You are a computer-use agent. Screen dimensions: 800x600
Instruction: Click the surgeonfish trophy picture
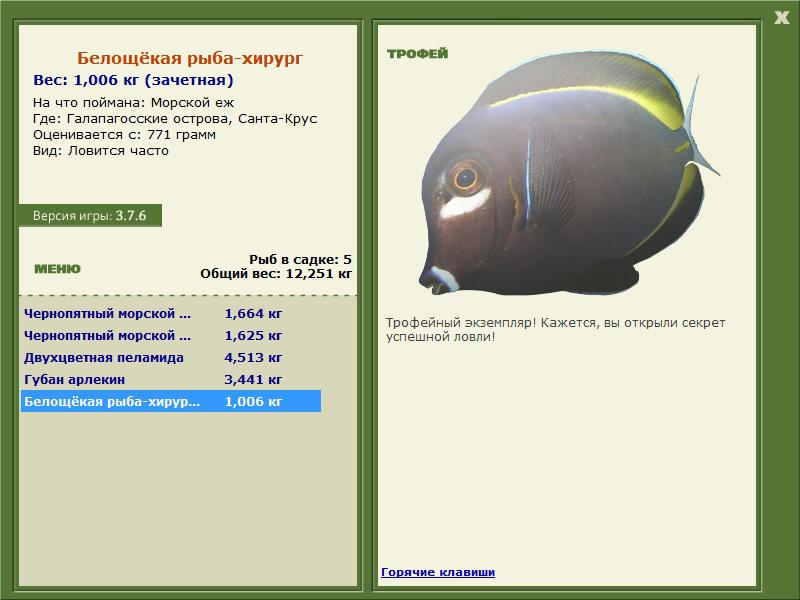pos(569,173)
